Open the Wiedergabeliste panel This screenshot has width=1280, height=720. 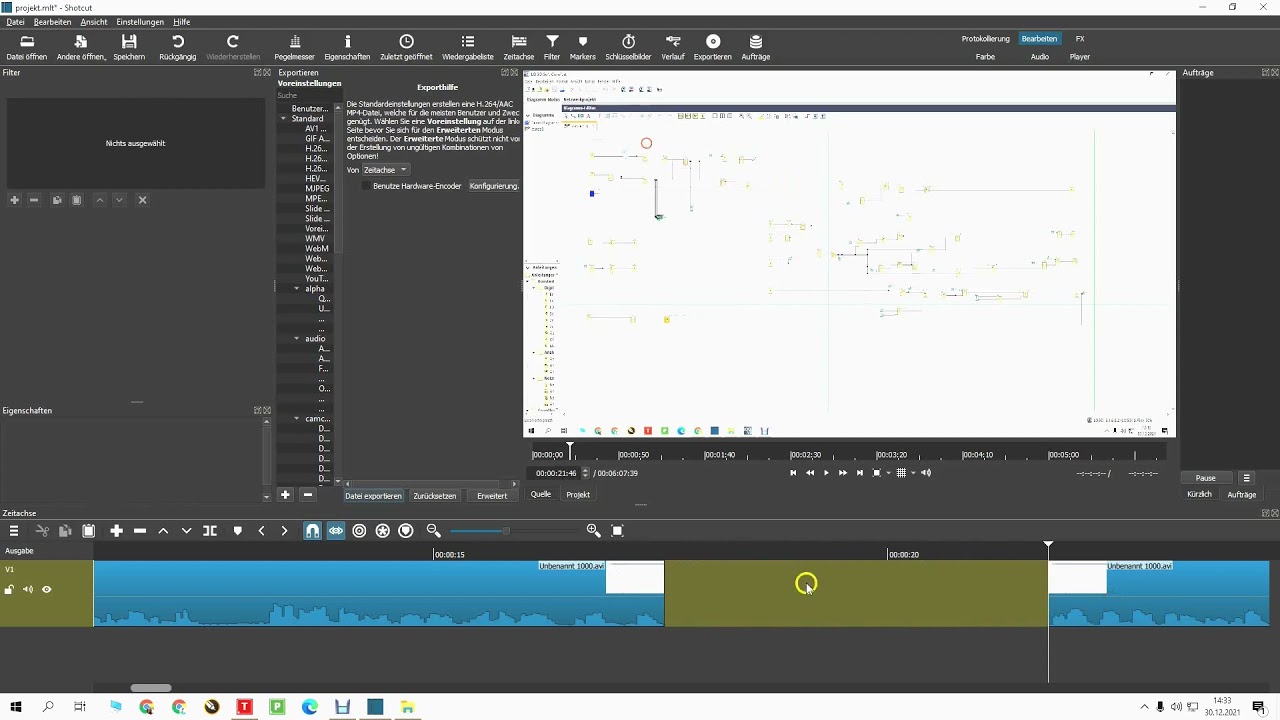coord(468,47)
